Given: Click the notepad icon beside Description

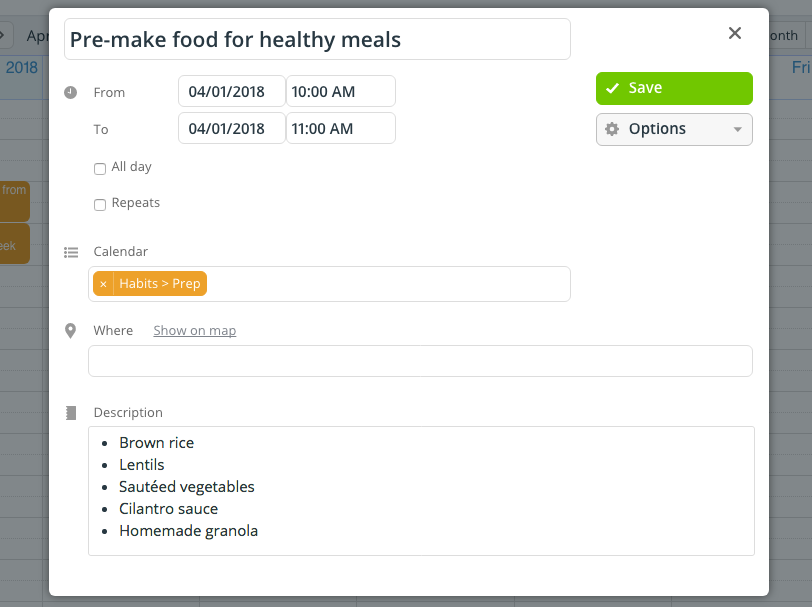Looking at the screenshot, I should pos(70,412).
